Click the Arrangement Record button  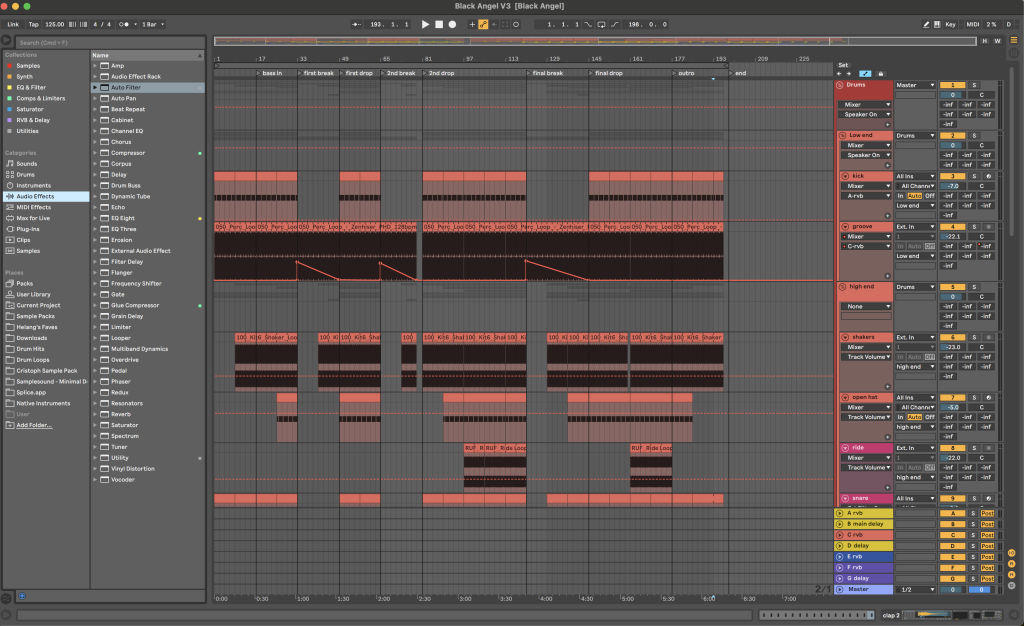451,23
